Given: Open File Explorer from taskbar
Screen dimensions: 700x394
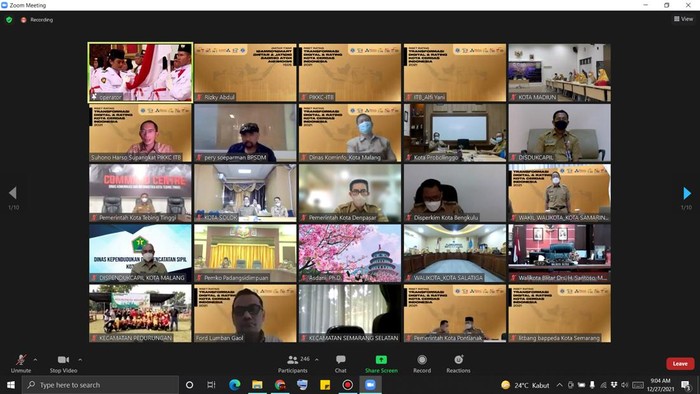Looking at the screenshot, I should [257, 385].
